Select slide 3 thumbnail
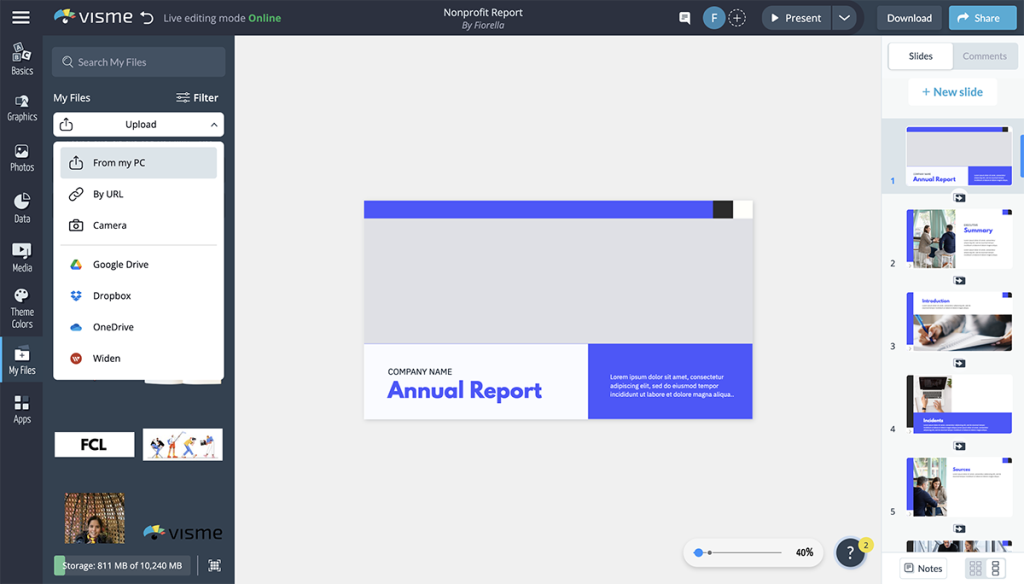Screen dimensions: 1024x584 [957, 320]
